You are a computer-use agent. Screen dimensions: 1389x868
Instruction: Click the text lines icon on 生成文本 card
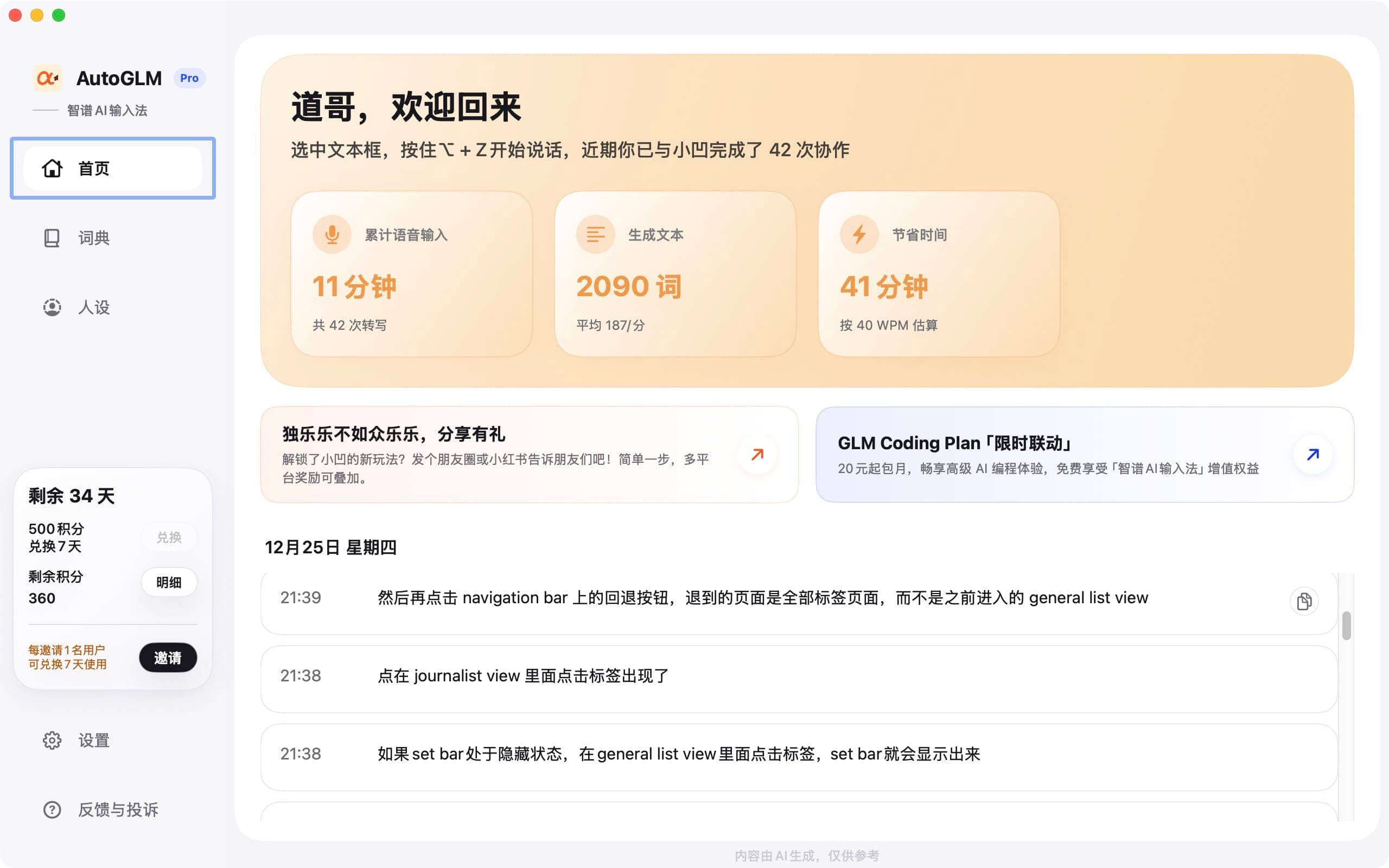595,234
